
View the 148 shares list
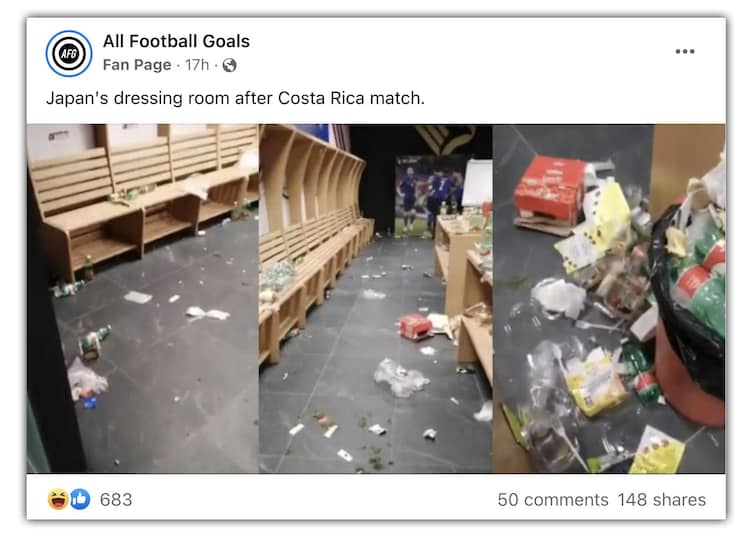coord(661,499)
